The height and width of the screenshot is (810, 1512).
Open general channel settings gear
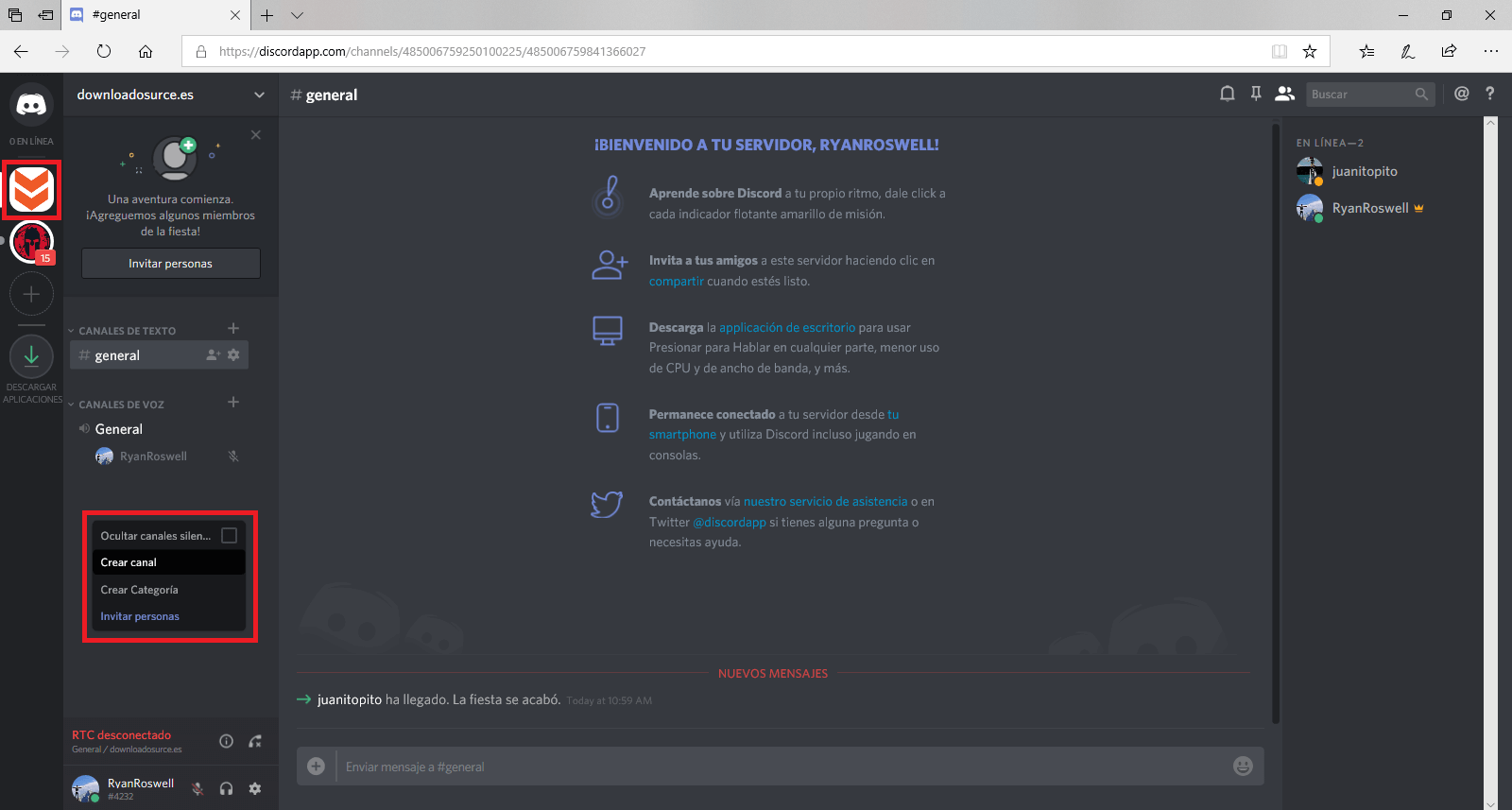[x=233, y=355]
